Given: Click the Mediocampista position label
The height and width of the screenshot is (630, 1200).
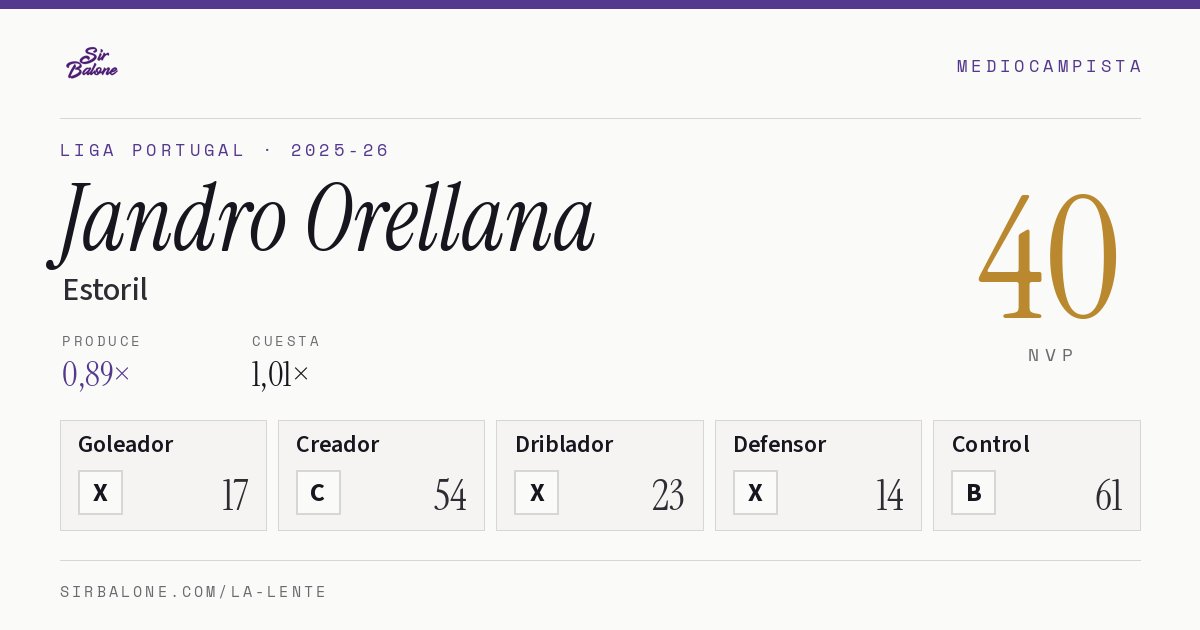Looking at the screenshot, I should (x=1049, y=66).
